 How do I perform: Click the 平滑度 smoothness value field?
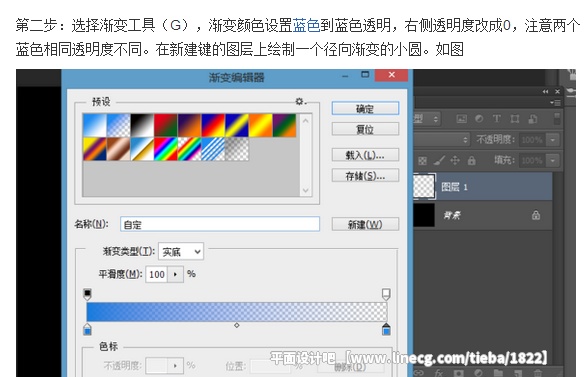pyautogui.click(x=157, y=274)
